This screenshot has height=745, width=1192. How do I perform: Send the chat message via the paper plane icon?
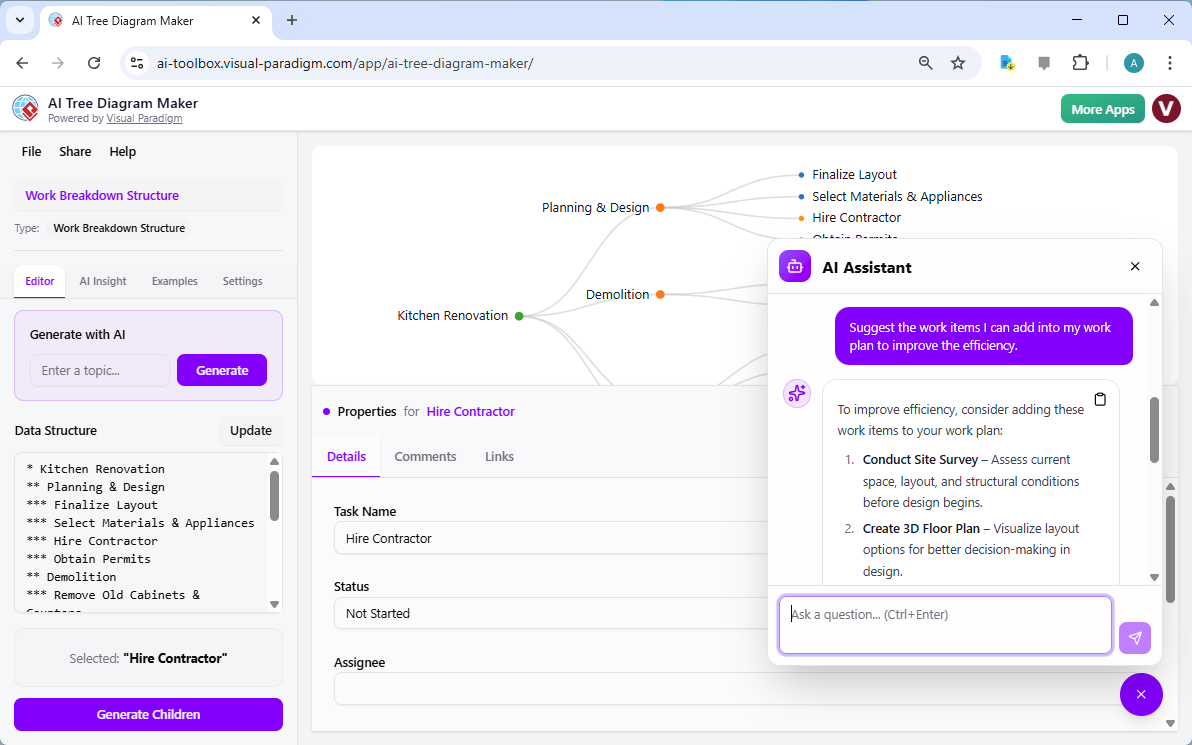click(1135, 637)
